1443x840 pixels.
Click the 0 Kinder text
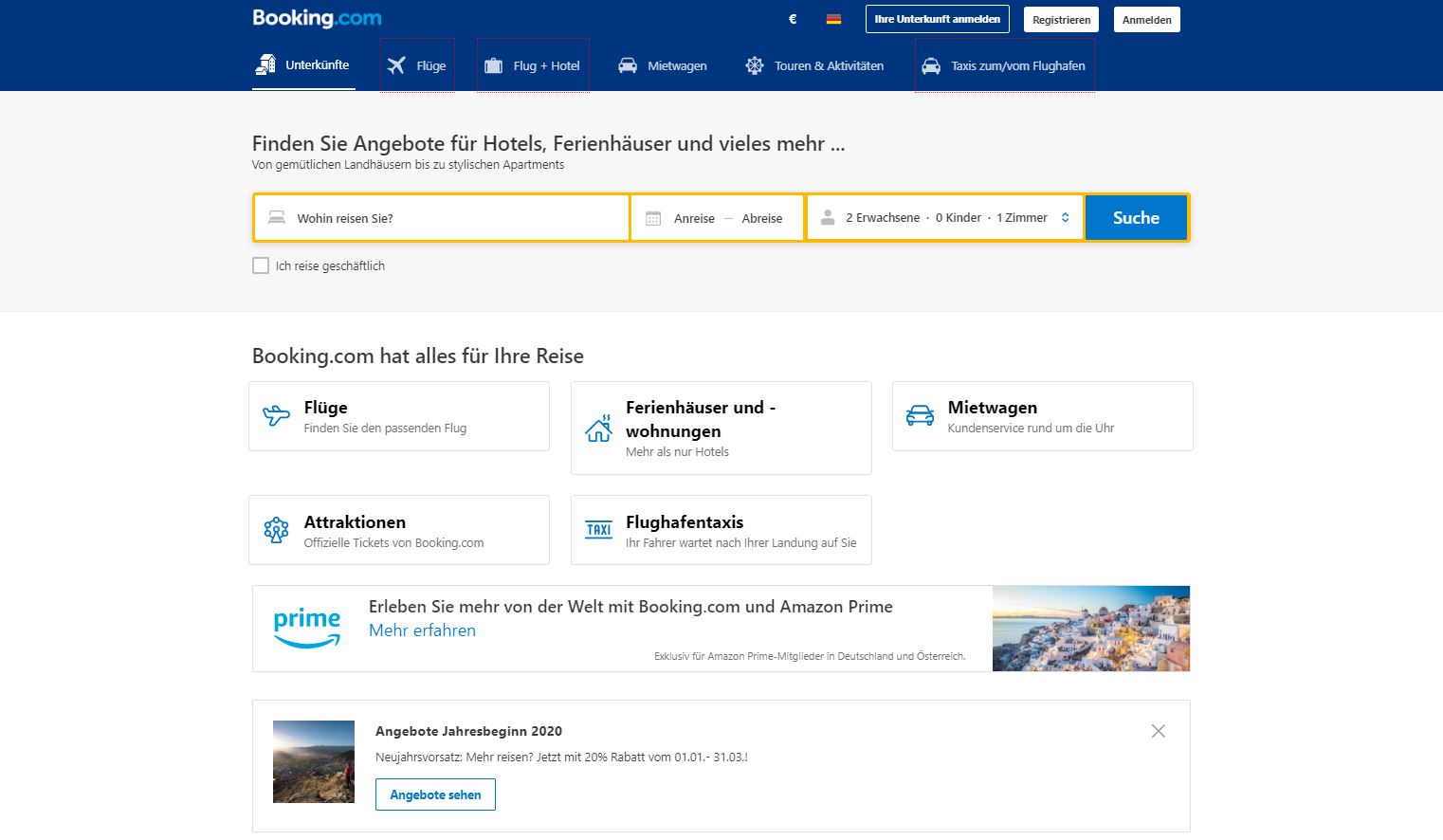click(x=959, y=217)
